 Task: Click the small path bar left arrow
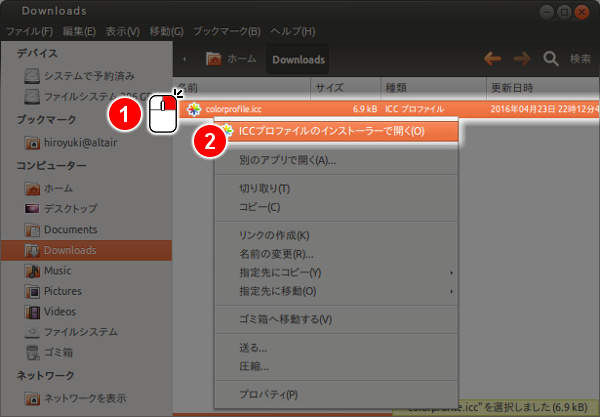click(x=184, y=59)
